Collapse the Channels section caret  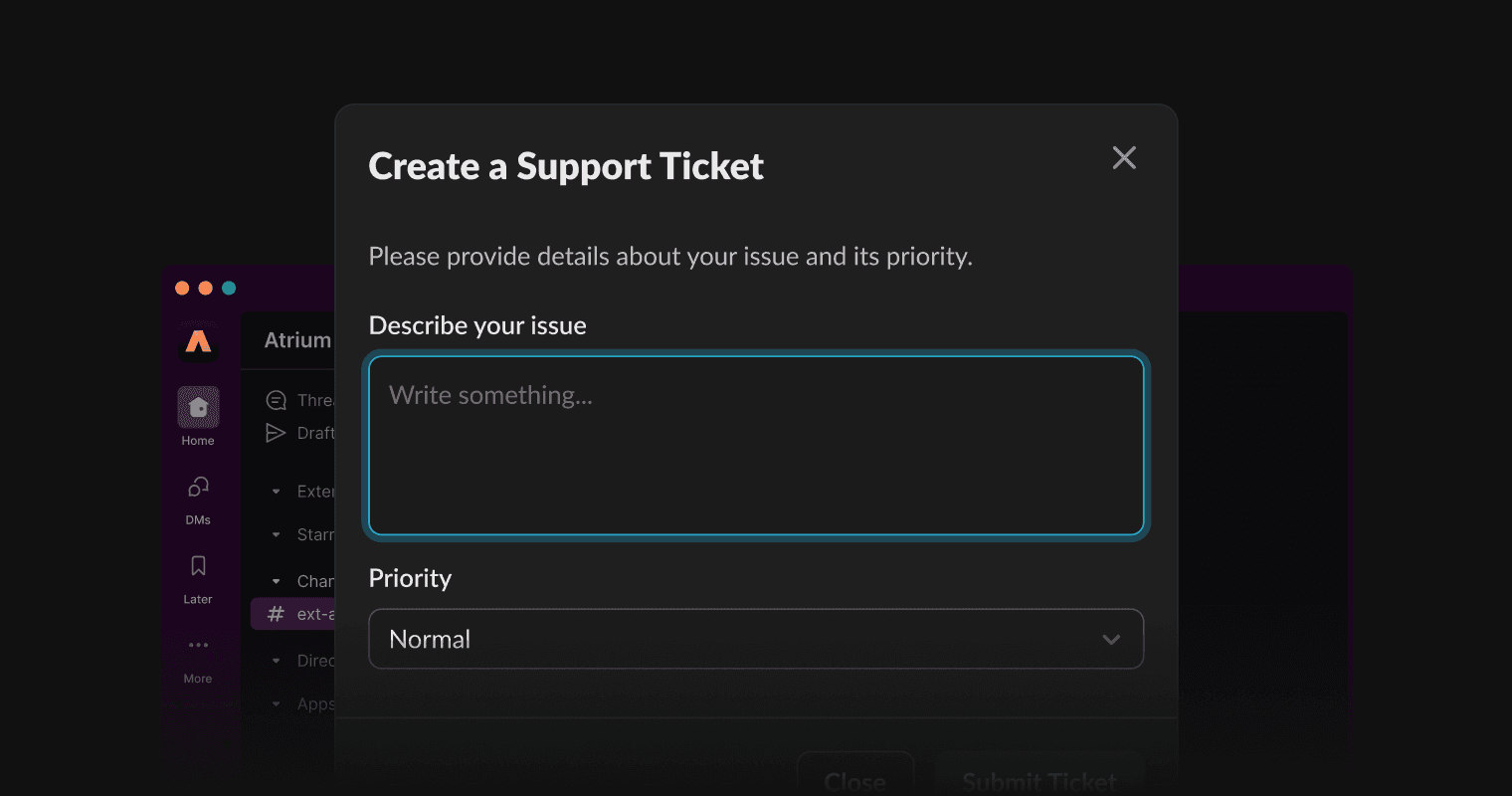point(277,581)
